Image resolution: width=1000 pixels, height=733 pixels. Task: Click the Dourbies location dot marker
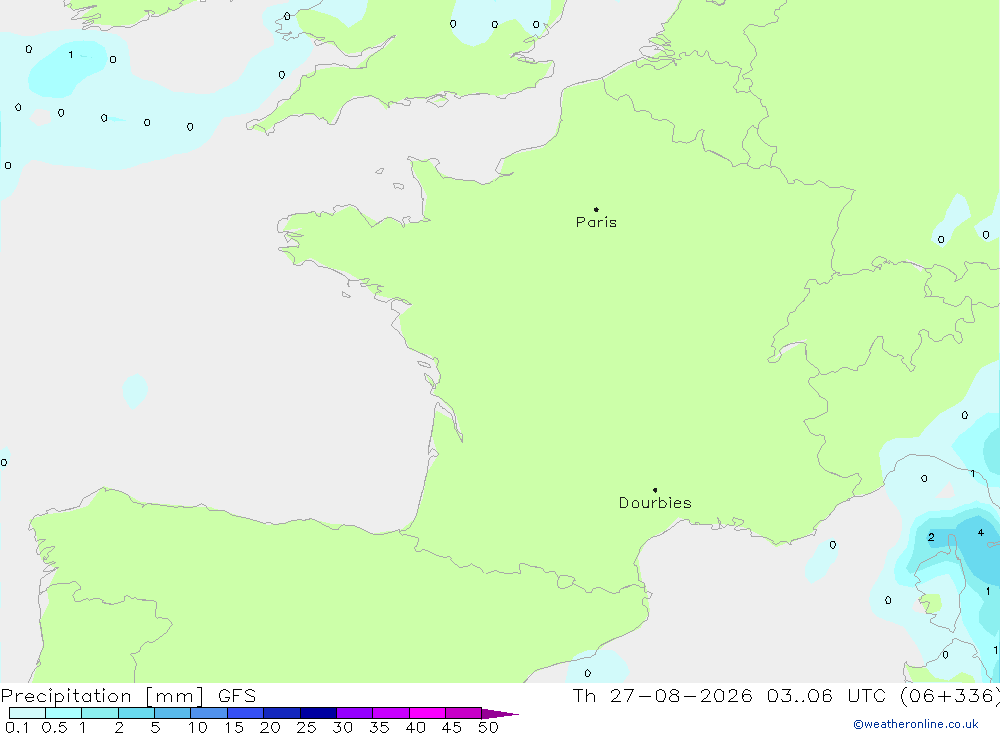[655, 490]
